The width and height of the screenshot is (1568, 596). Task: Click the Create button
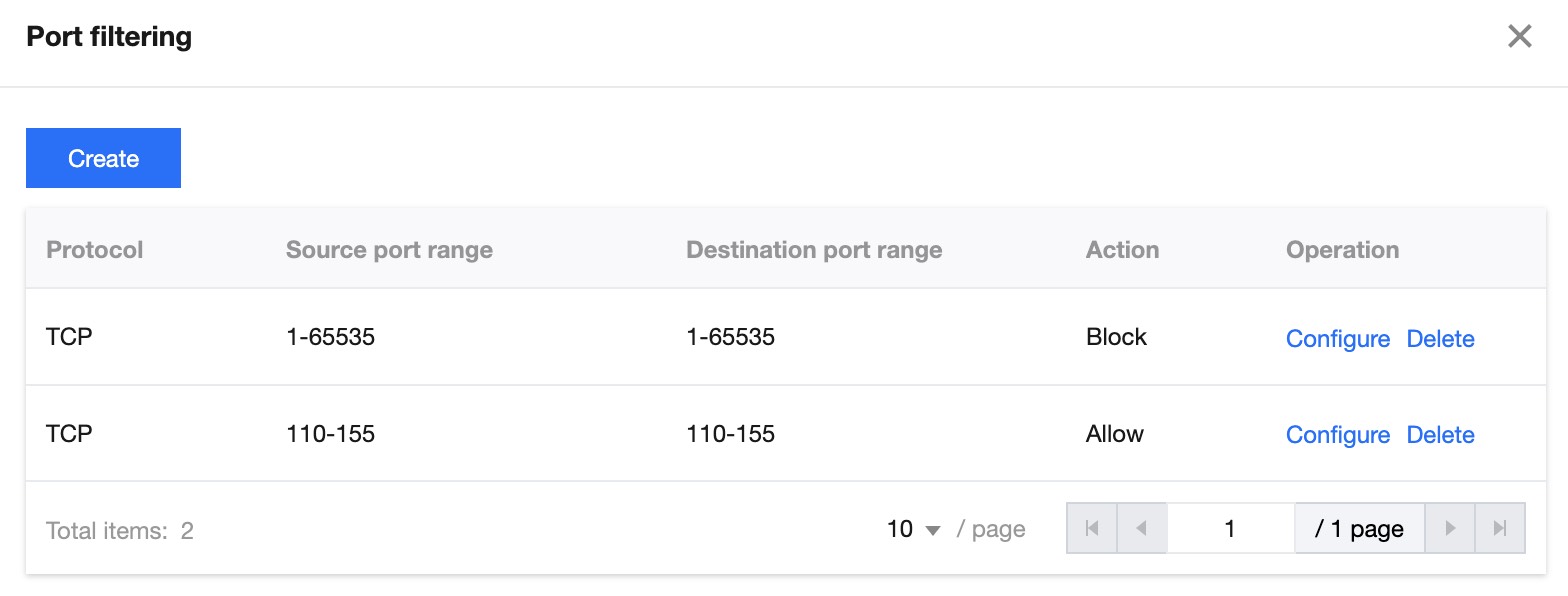pos(103,158)
